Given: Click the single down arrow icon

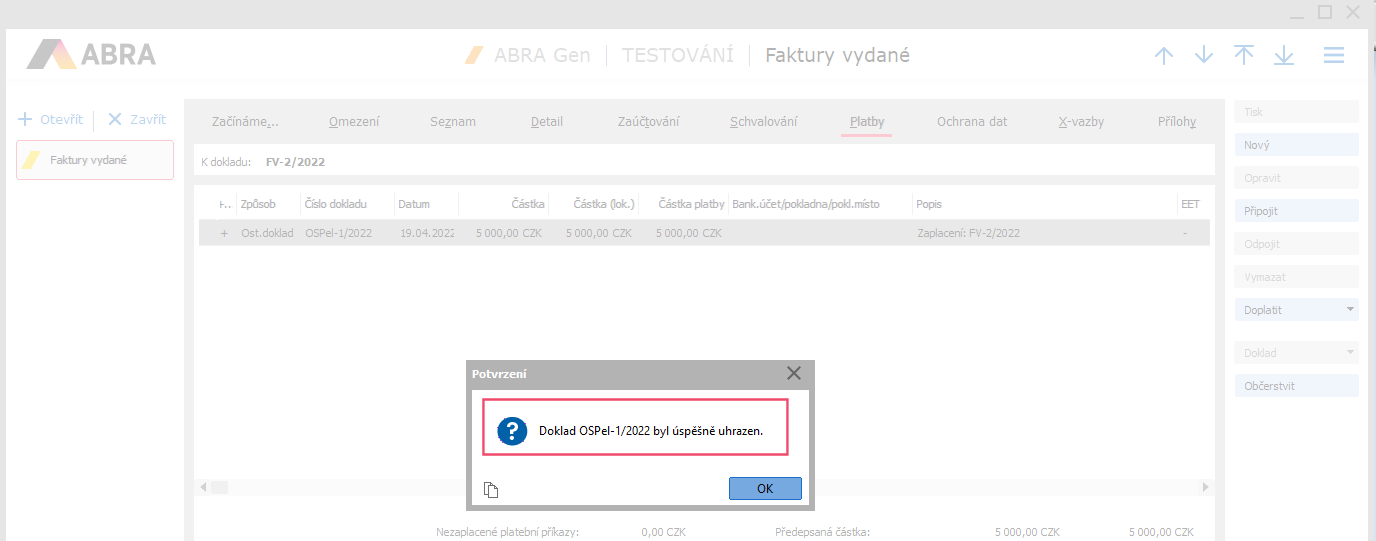Looking at the screenshot, I should [1204, 55].
